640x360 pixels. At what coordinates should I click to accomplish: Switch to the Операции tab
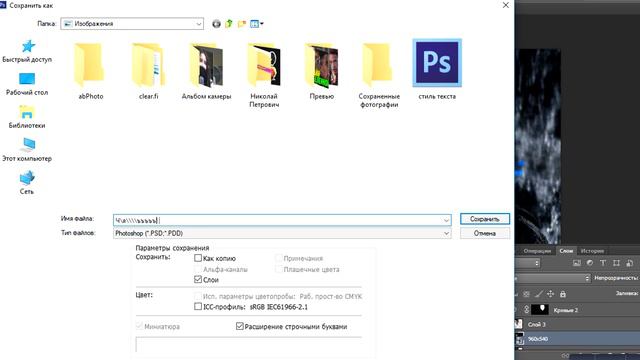click(x=537, y=251)
